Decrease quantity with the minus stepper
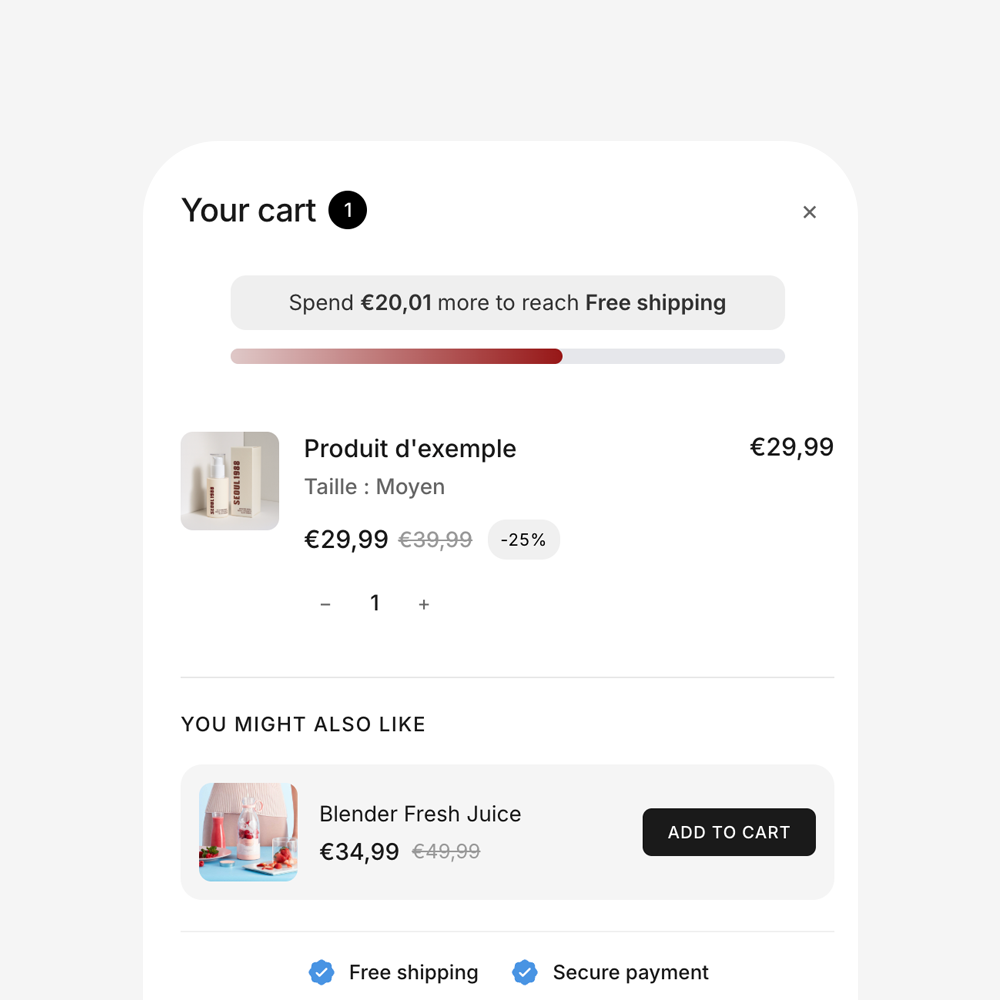Screen dimensions: 1000x1000 click(325, 603)
